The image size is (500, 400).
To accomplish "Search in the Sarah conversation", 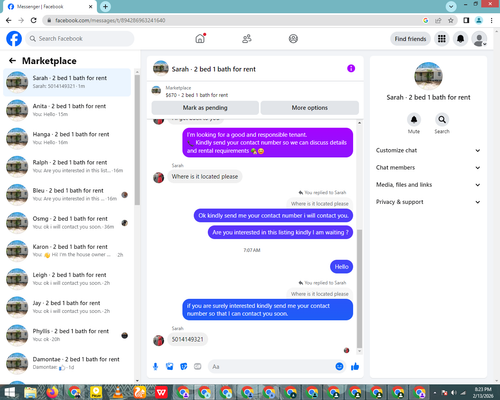I will pyautogui.click(x=442, y=120).
